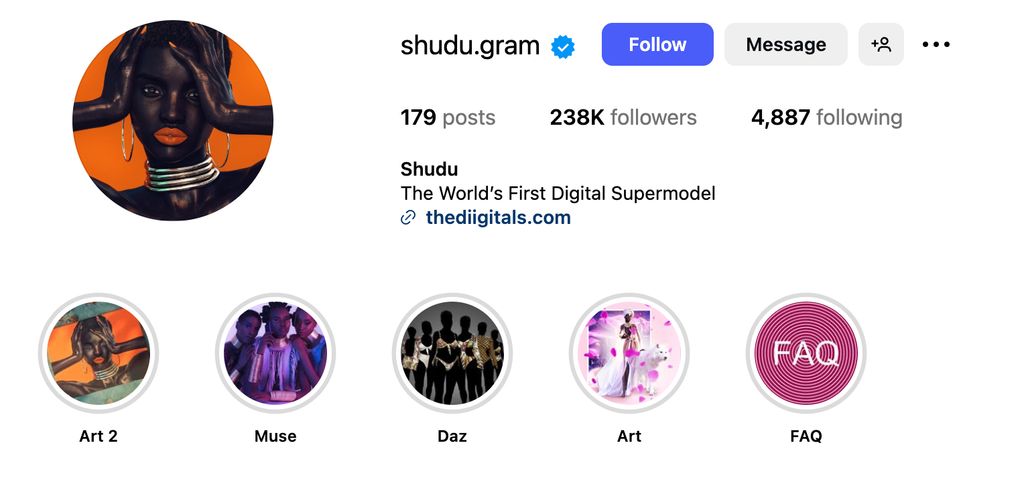Click the link chain icon in bio
This screenshot has width=1024, height=480.
[x=408, y=218]
